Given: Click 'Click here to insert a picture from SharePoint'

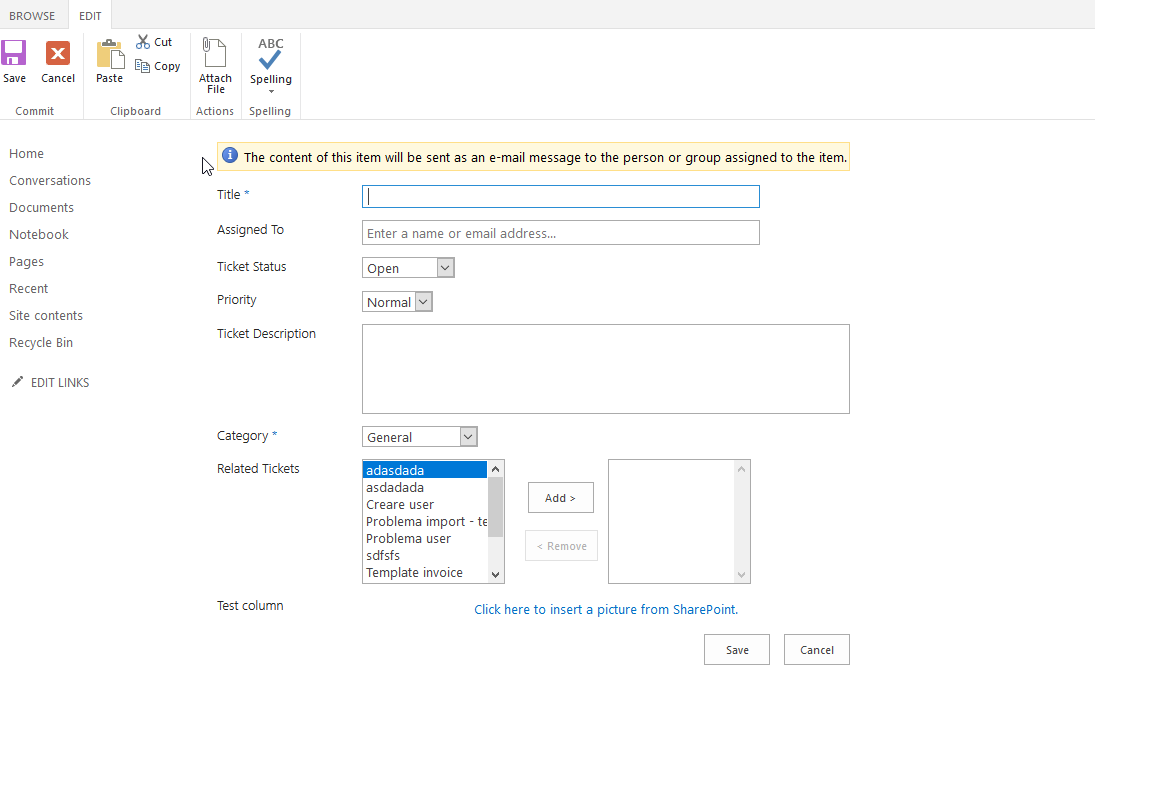Looking at the screenshot, I should pyautogui.click(x=606, y=609).
